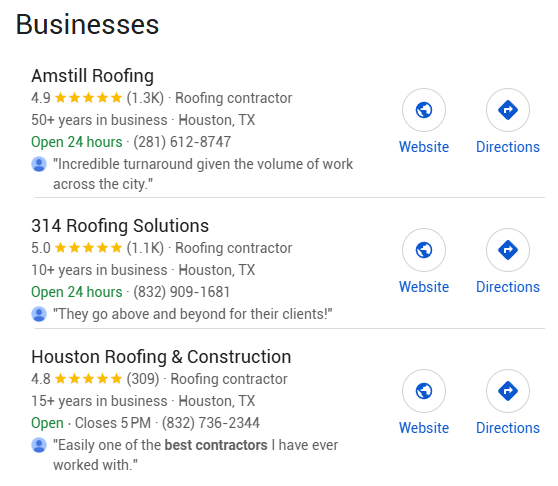Open Houston Roofing & Construction website globe icon
This screenshot has width=558, height=486.
(423, 391)
